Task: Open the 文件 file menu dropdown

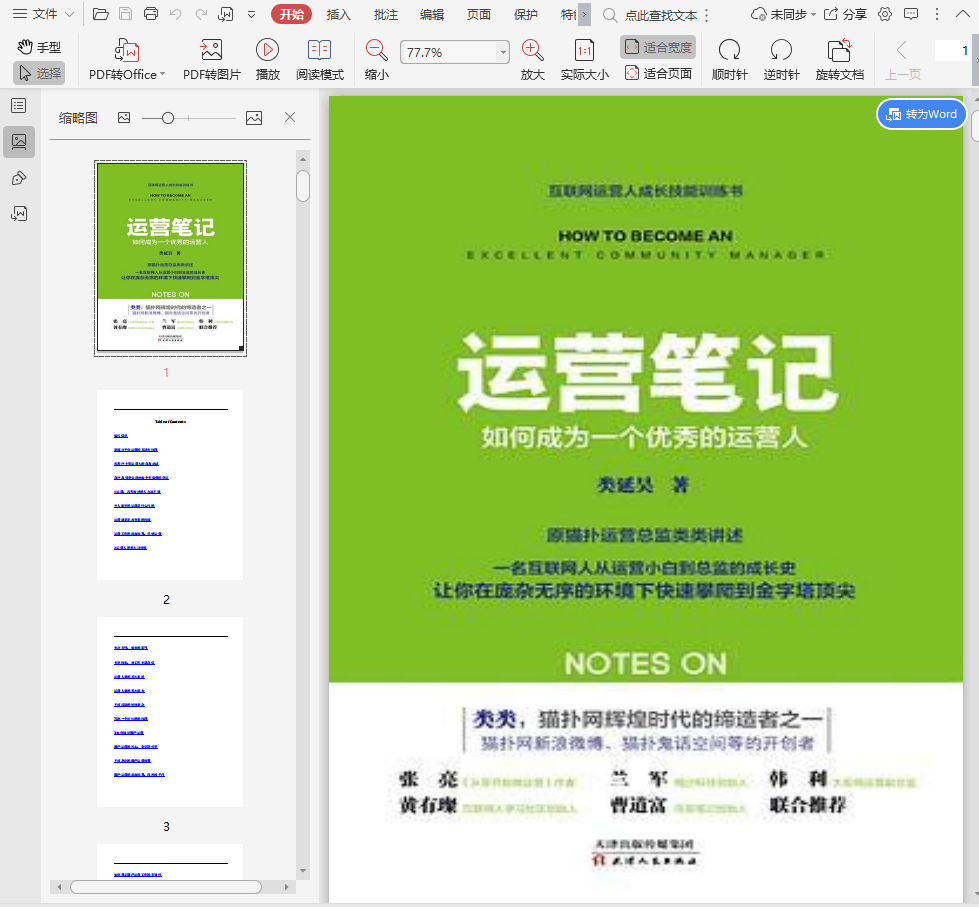Action: click(x=43, y=14)
